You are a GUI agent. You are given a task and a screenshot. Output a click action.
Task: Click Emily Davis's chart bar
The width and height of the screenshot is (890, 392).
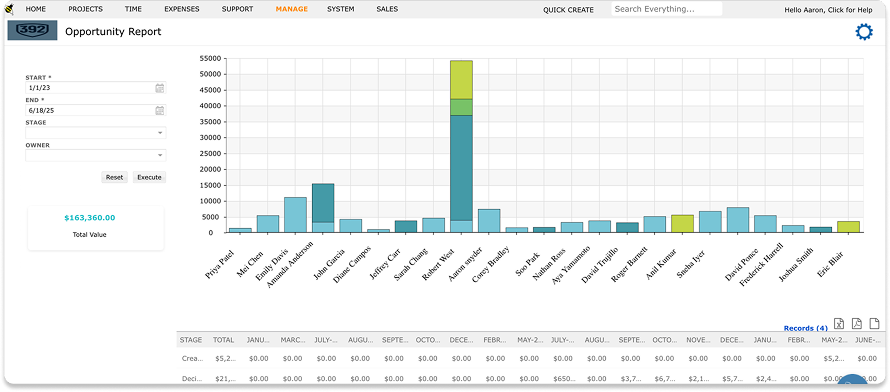tap(295, 215)
